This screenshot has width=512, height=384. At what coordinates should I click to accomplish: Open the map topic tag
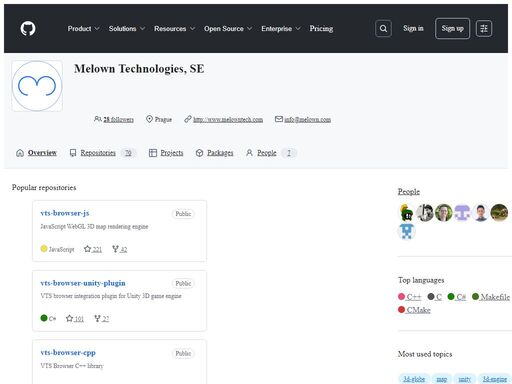pyautogui.click(x=441, y=379)
